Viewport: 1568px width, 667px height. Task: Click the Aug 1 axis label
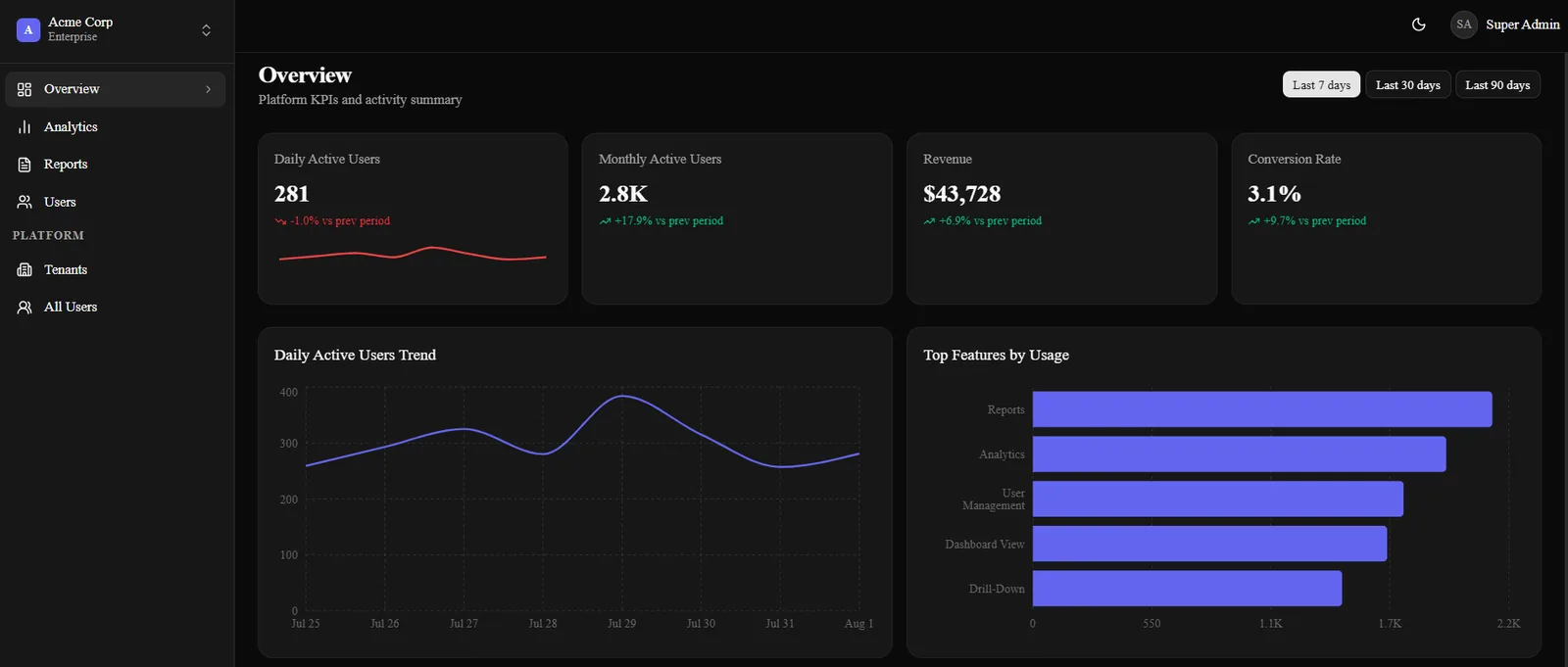(x=858, y=624)
